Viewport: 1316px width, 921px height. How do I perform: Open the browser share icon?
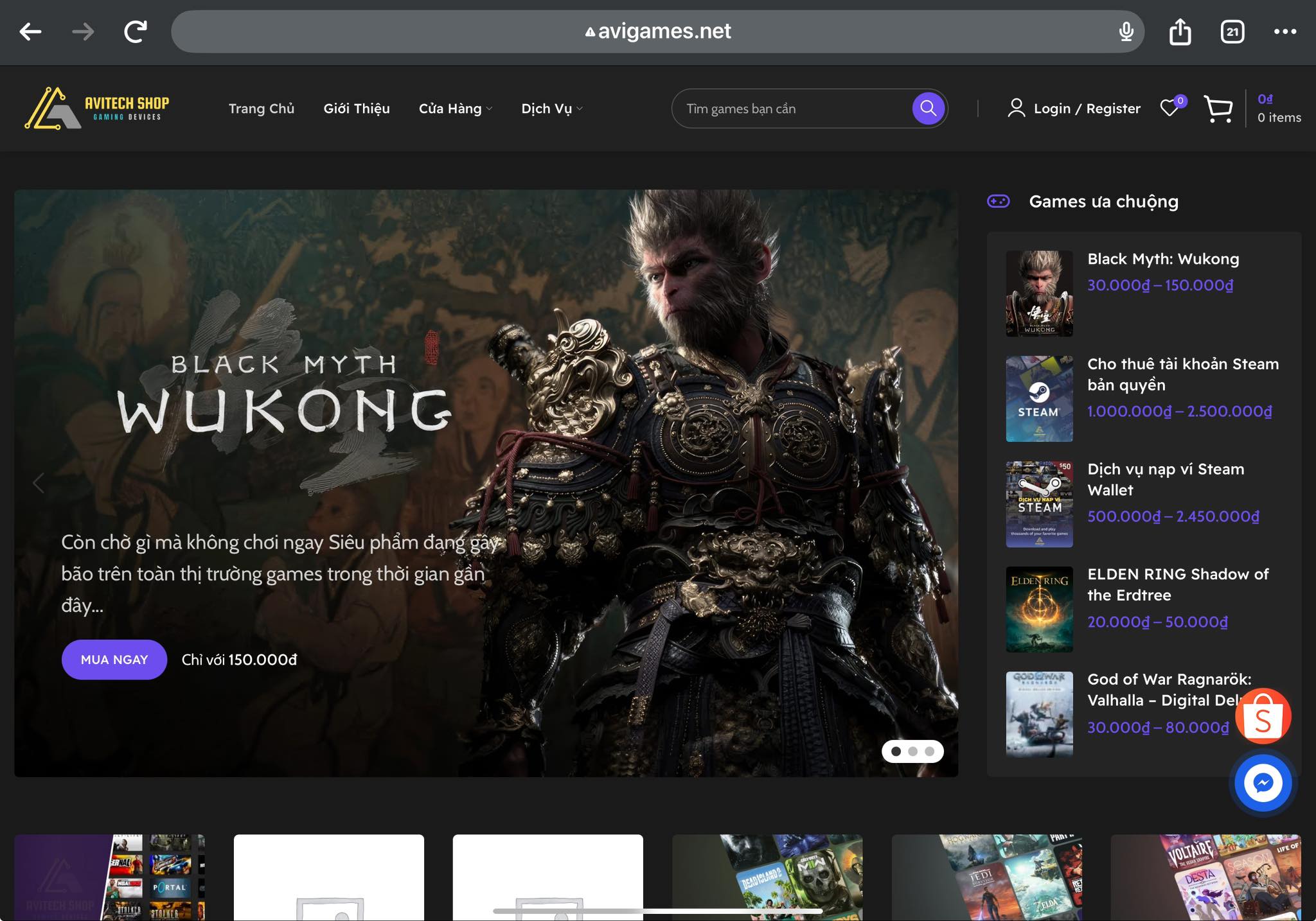[1180, 31]
